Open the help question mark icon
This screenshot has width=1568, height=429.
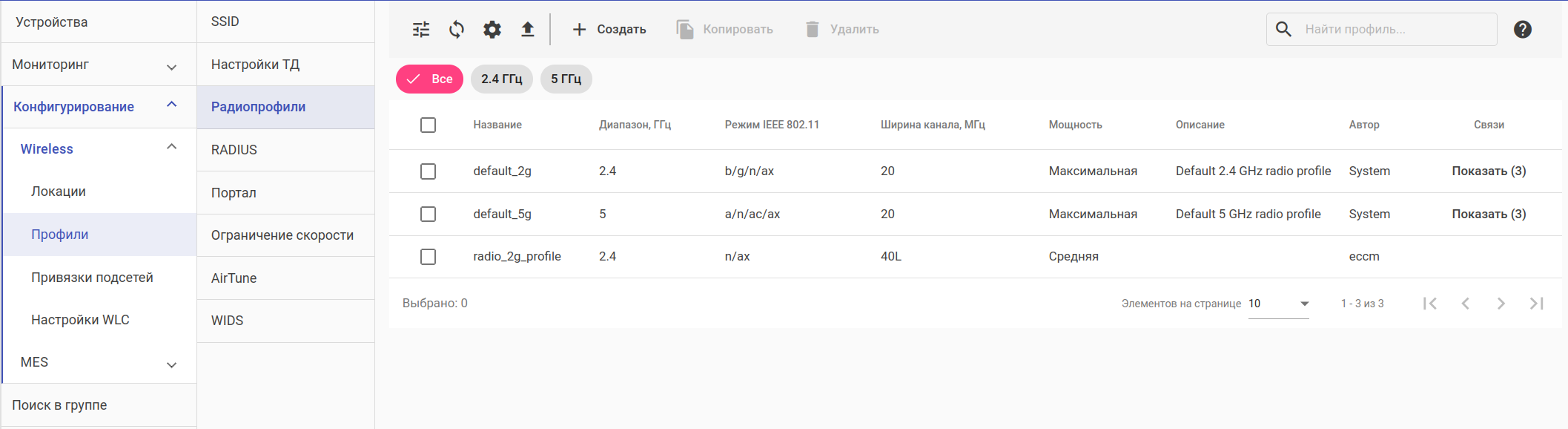[x=1522, y=30]
